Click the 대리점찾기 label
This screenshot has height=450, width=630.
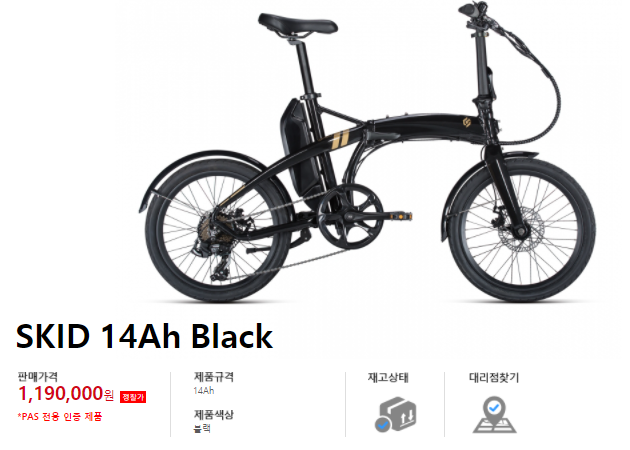pyautogui.click(x=494, y=378)
